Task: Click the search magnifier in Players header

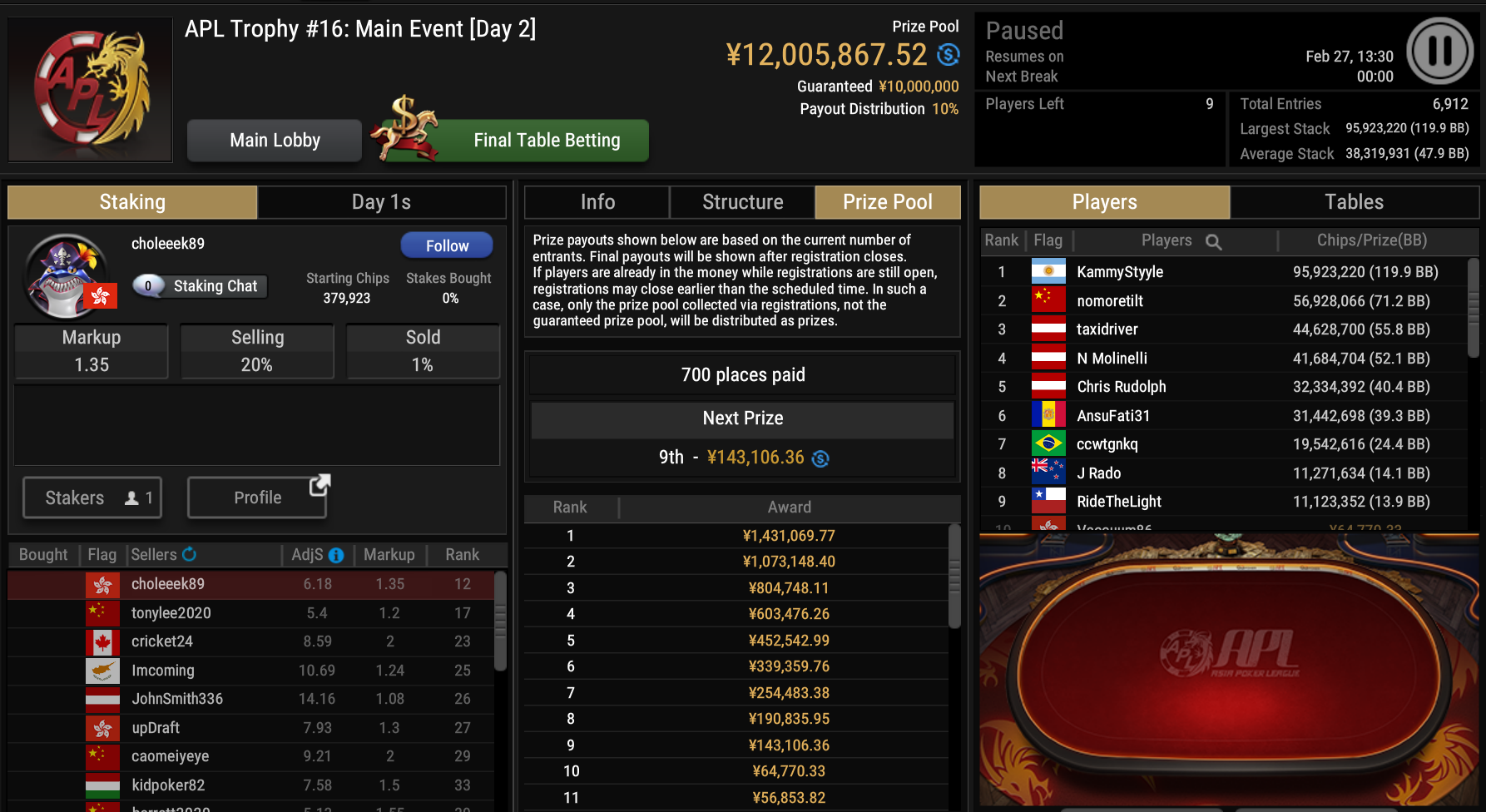Action: (x=1213, y=242)
